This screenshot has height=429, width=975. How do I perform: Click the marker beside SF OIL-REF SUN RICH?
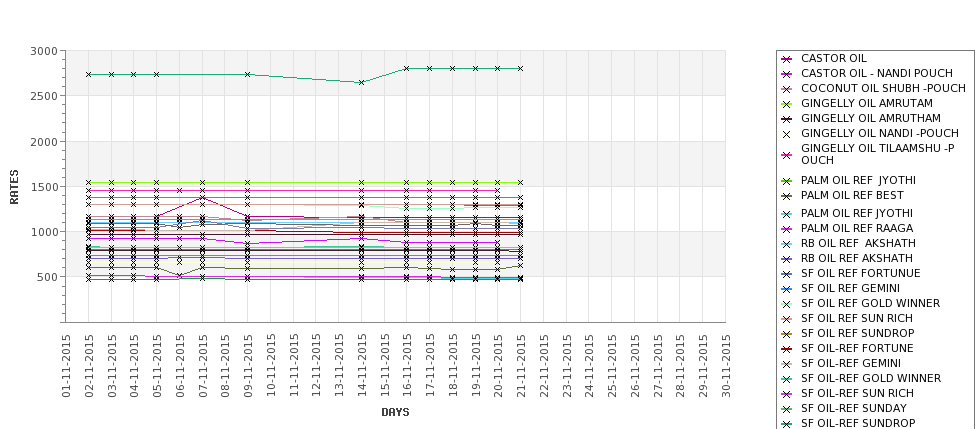[x=787, y=394]
